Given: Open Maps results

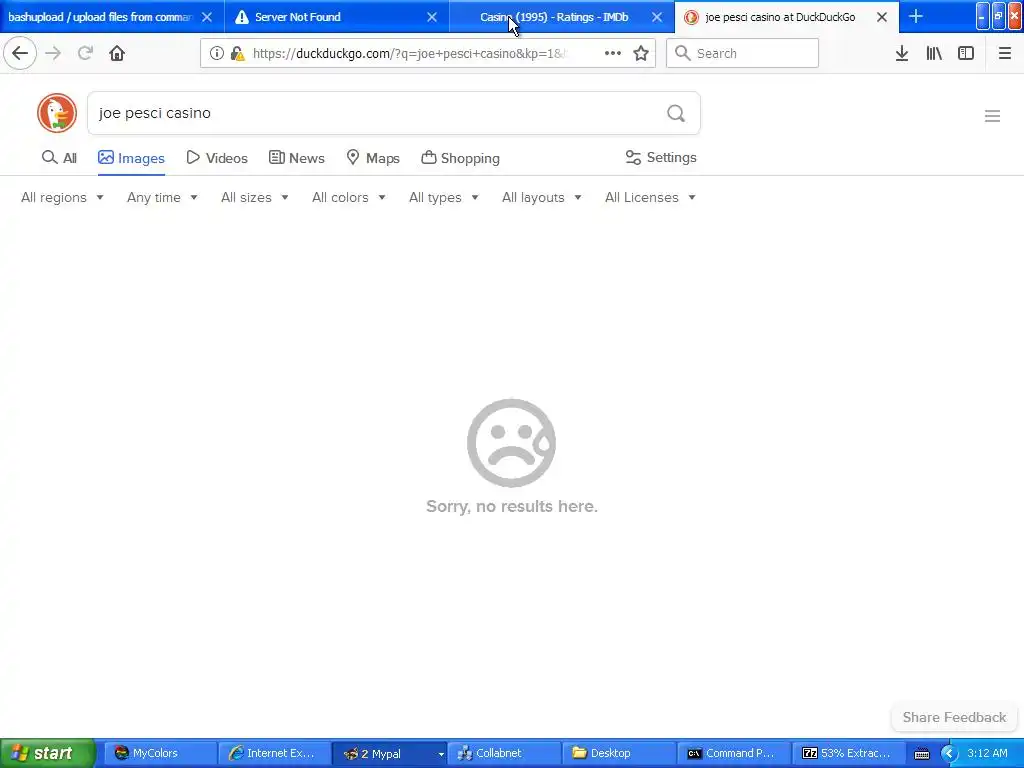Looking at the screenshot, I should (x=373, y=158).
